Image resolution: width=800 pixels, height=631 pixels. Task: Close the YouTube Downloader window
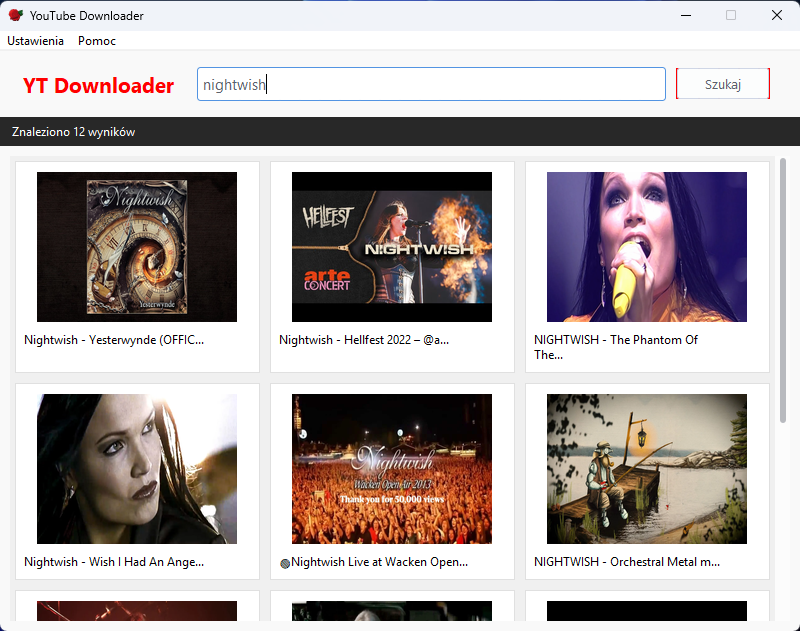click(777, 15)
